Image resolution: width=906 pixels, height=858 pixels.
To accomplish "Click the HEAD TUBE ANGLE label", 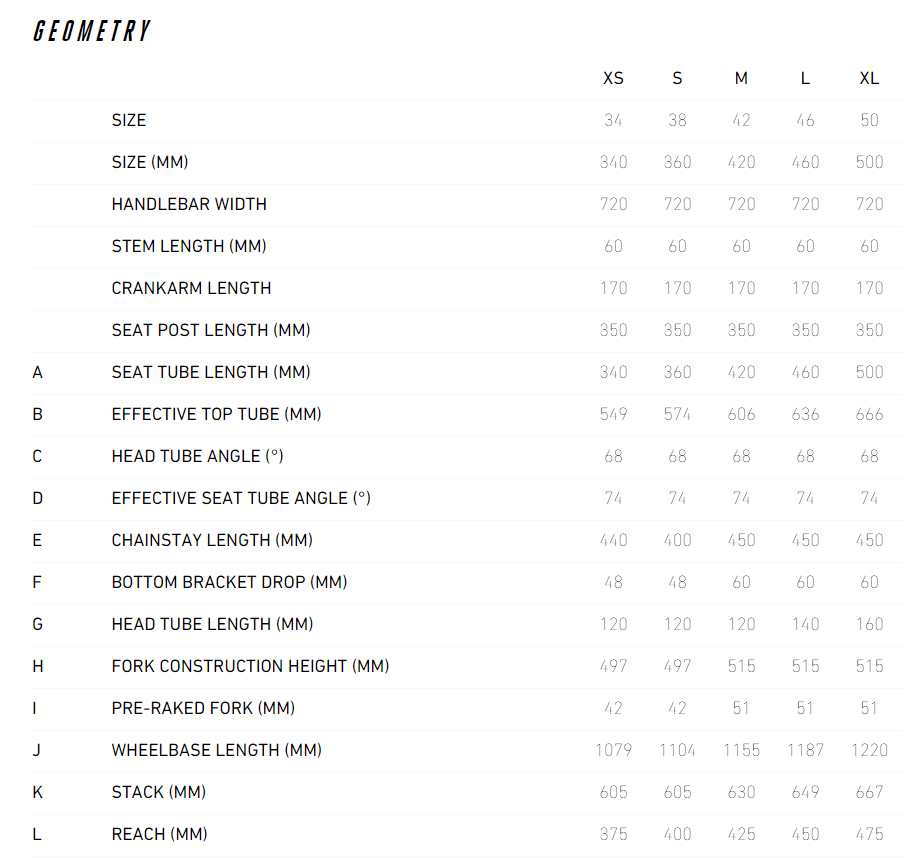I will pos(198,456).
